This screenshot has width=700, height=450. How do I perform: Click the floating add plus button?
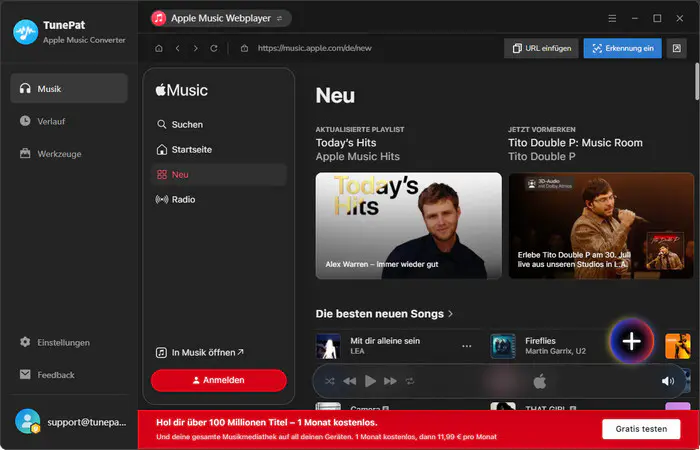coord(632,342)
